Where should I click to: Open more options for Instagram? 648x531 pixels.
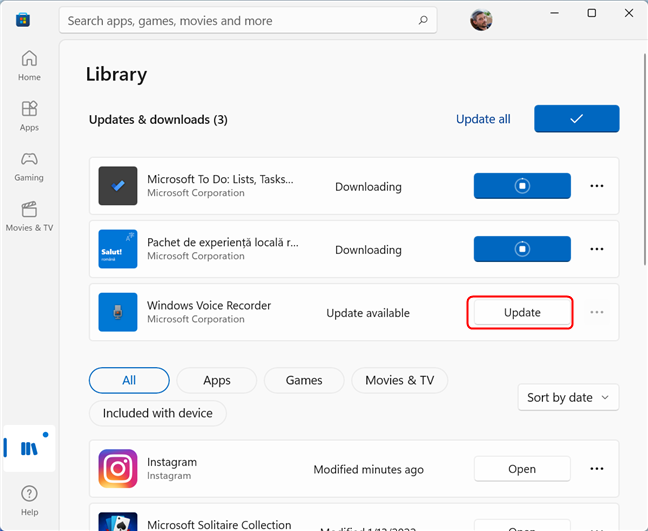(596, 469)
